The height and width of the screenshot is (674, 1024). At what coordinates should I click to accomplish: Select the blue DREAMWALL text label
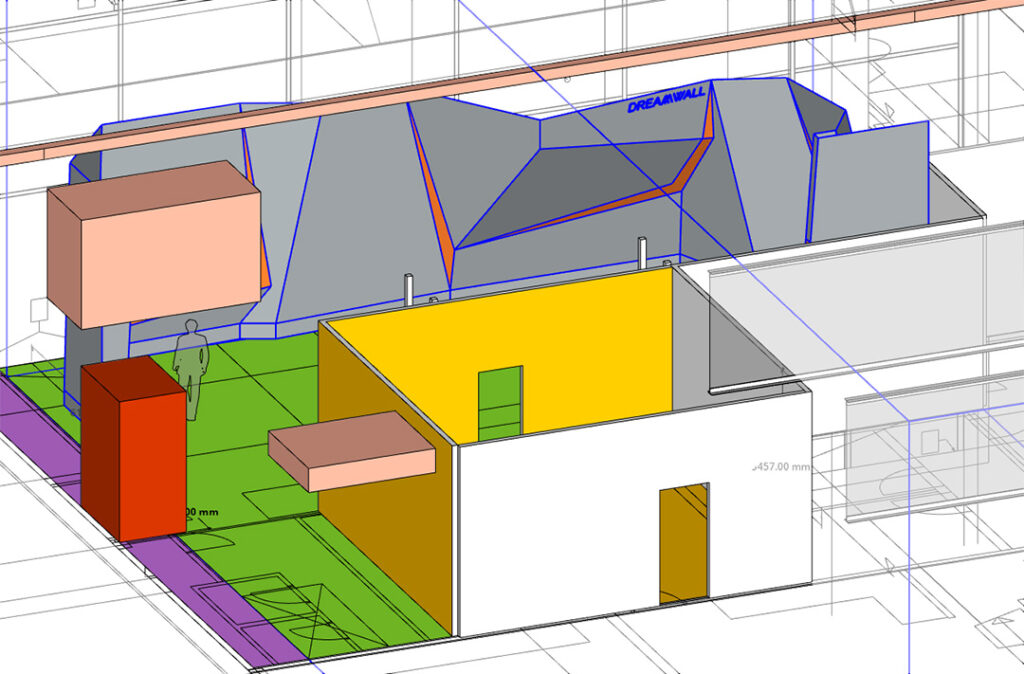pyautogui.click(x=666, y=101)
